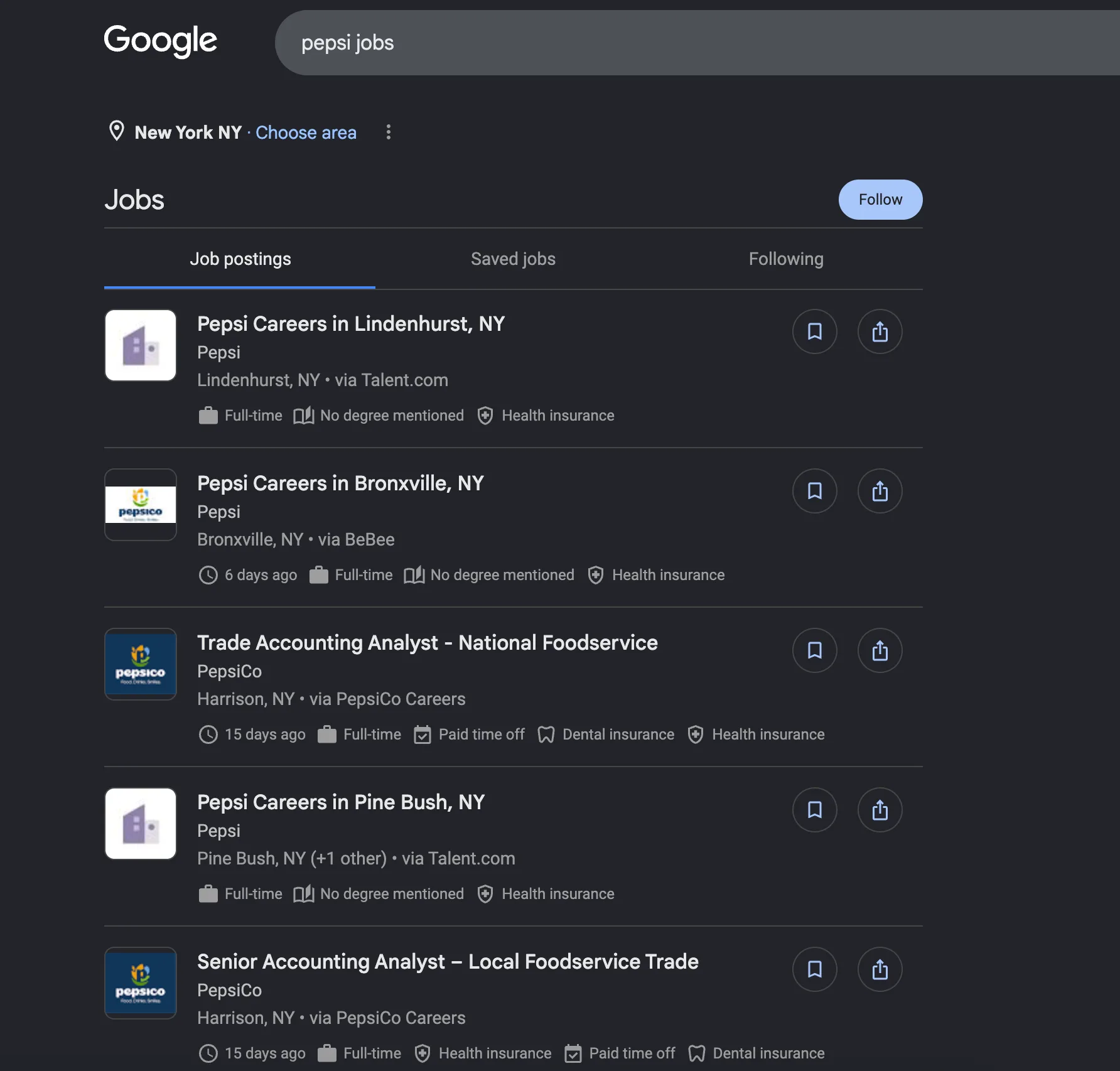1120x1071 pixels.
Task: Click the Health insurance shield in Trade Accounting listing
Action: coord(696,735)
